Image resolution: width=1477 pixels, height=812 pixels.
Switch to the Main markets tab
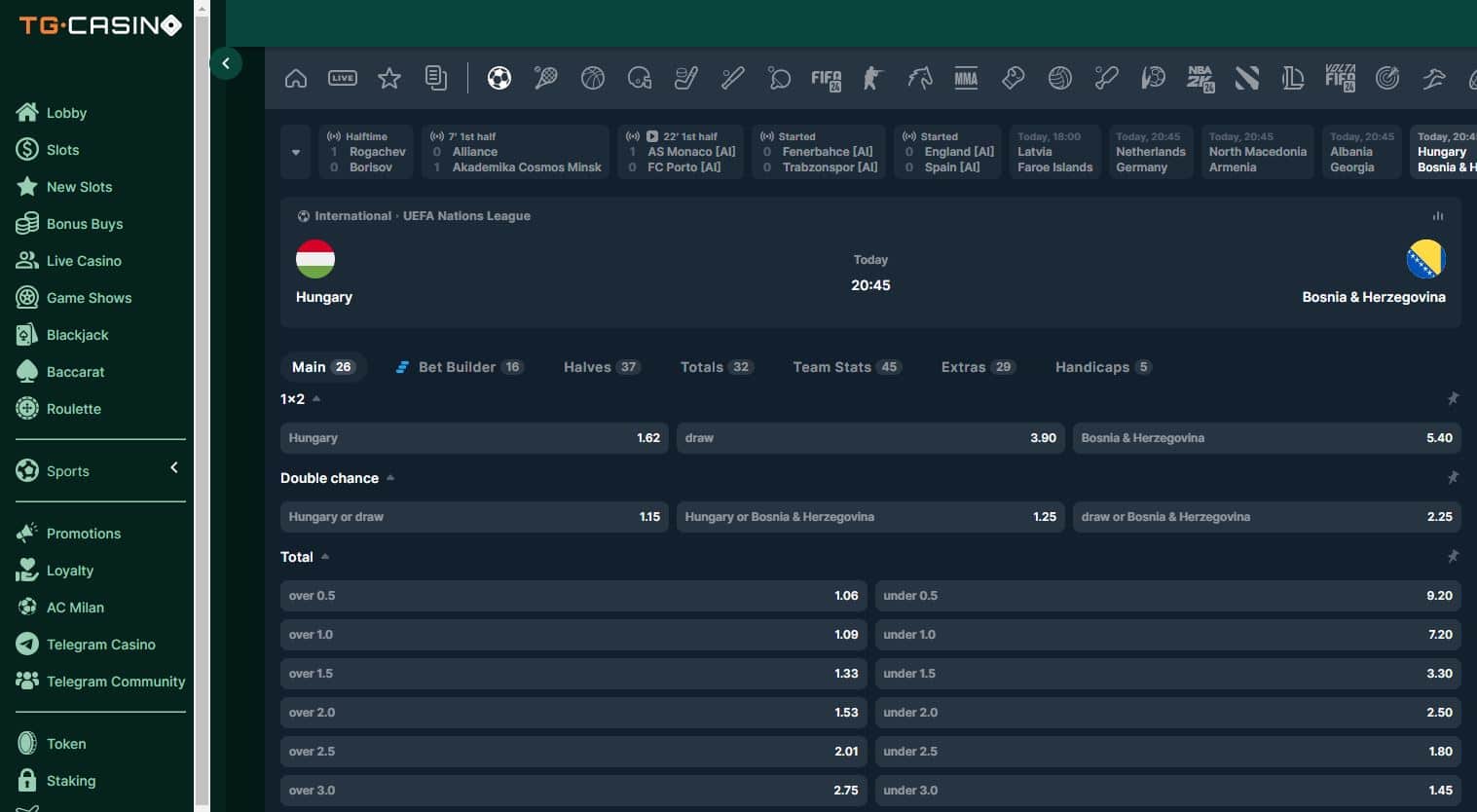(323, 367)
